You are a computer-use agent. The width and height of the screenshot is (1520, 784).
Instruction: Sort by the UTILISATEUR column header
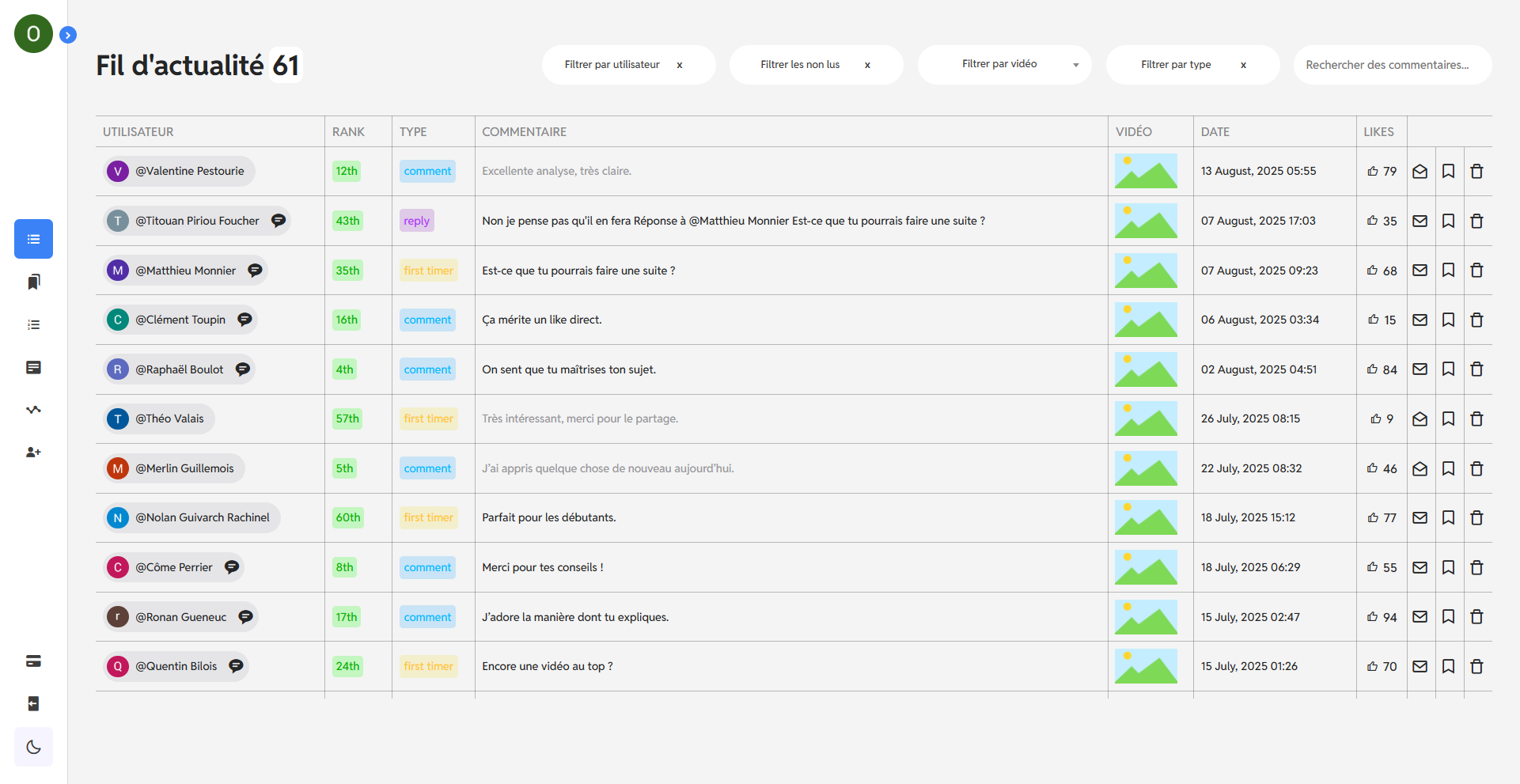pos(138,132)
